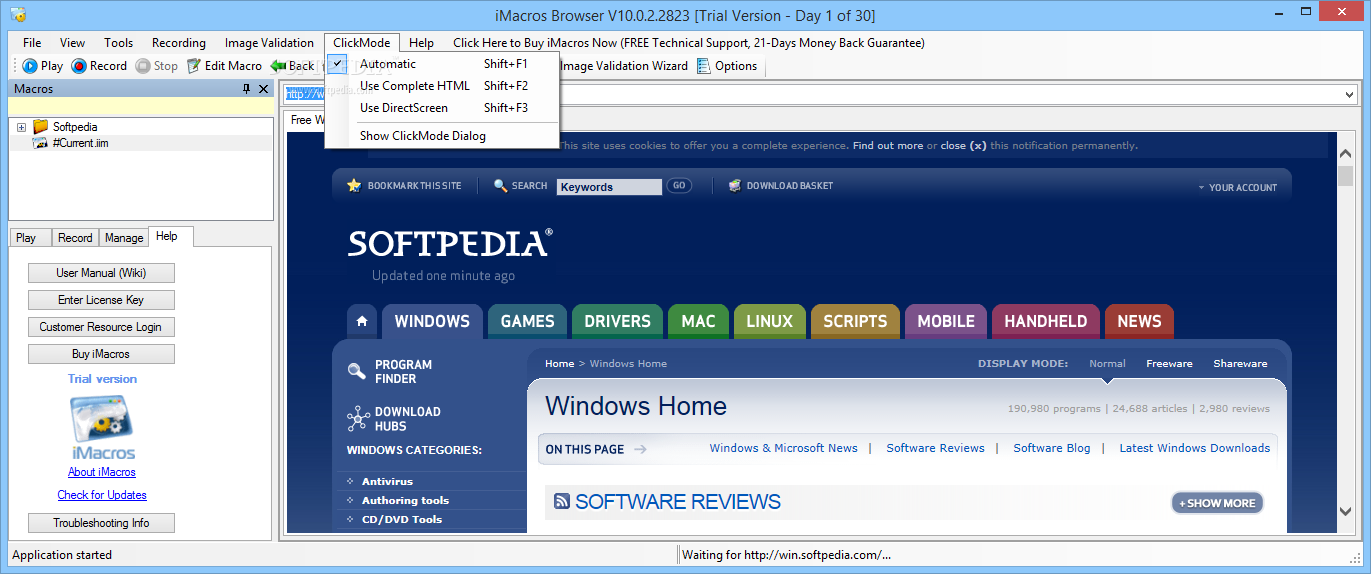Image resolution: width=1371 pixels, height=574 pixels.
Task: Expand the Your Account dropdown
Action: click(1237, 187)
